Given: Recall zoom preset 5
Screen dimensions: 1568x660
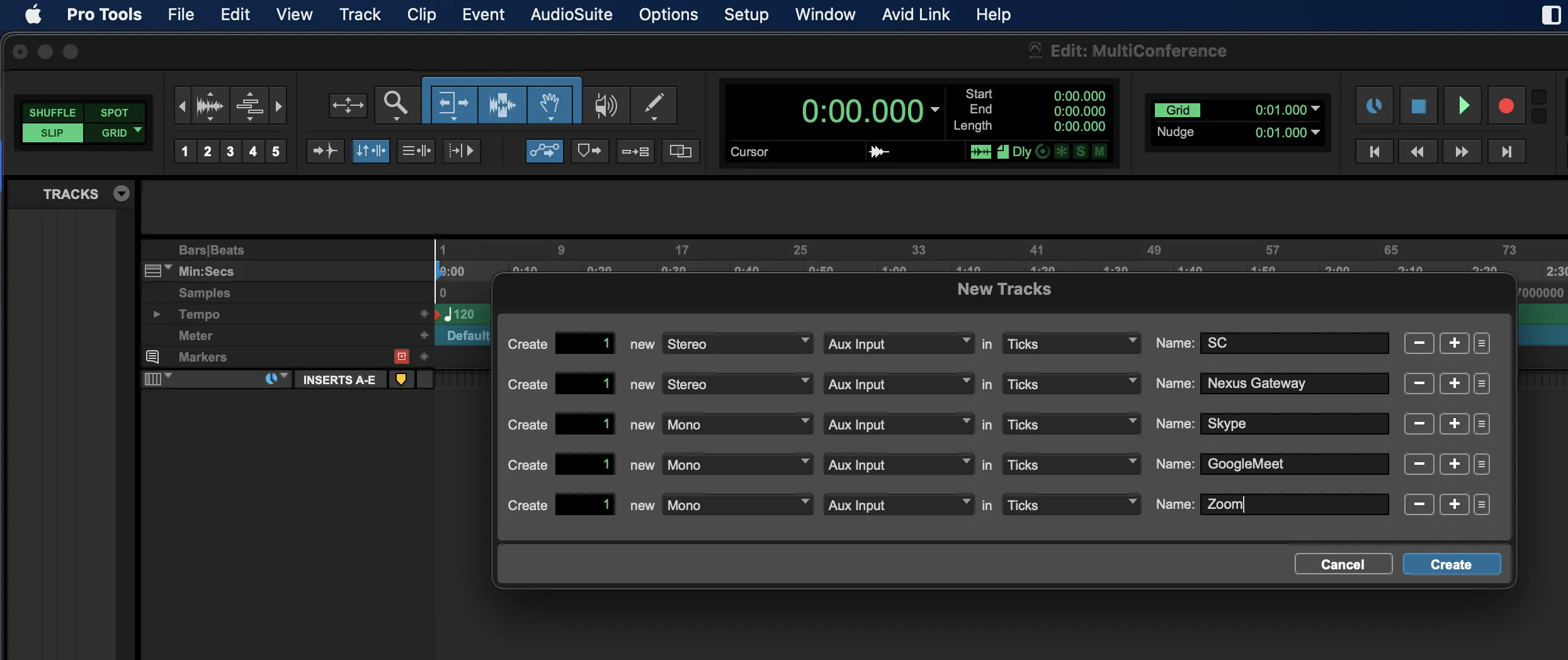Looking at the screenshot, I should [276, 151].
